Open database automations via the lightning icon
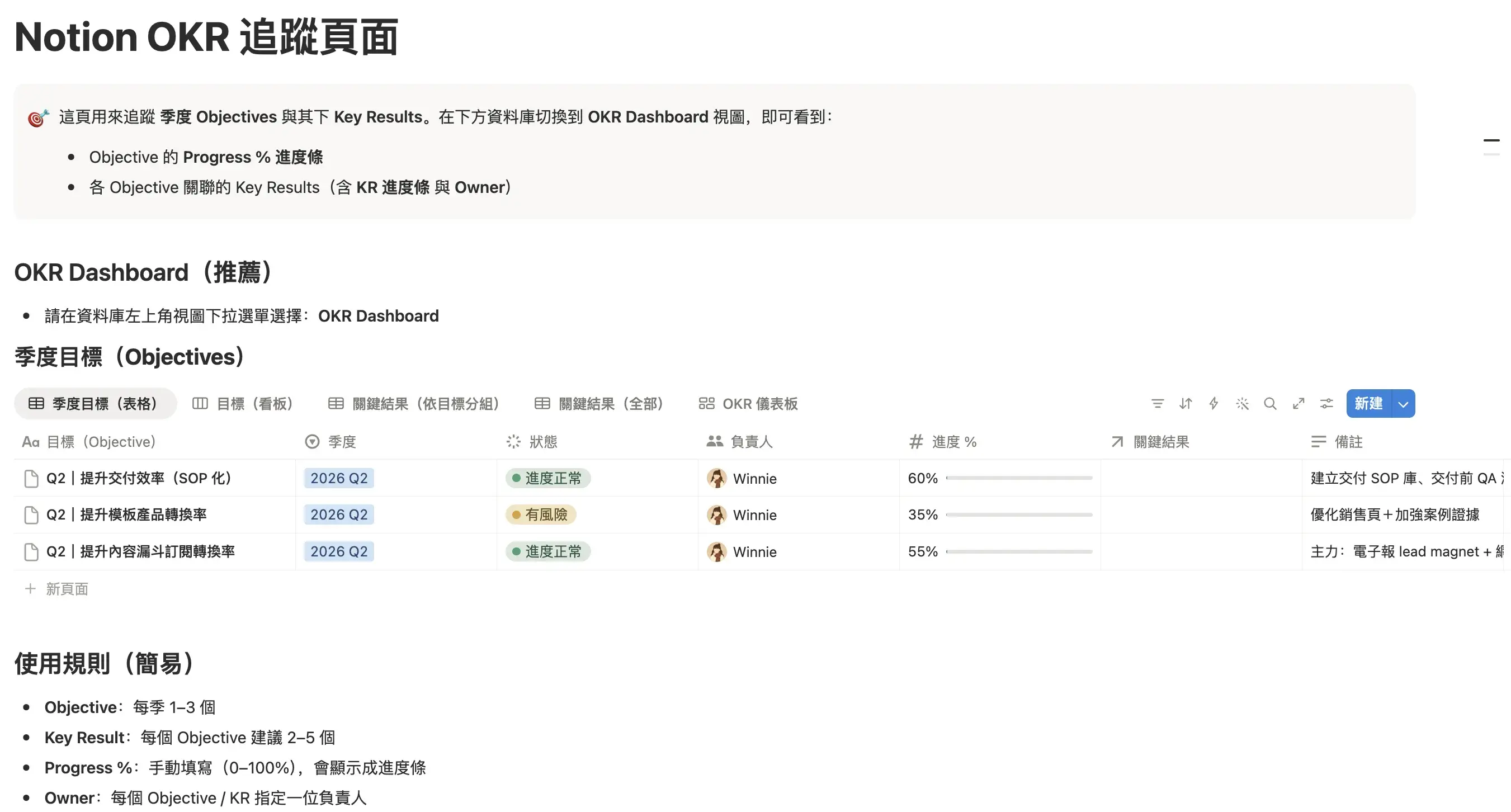 click(1213, 404)
